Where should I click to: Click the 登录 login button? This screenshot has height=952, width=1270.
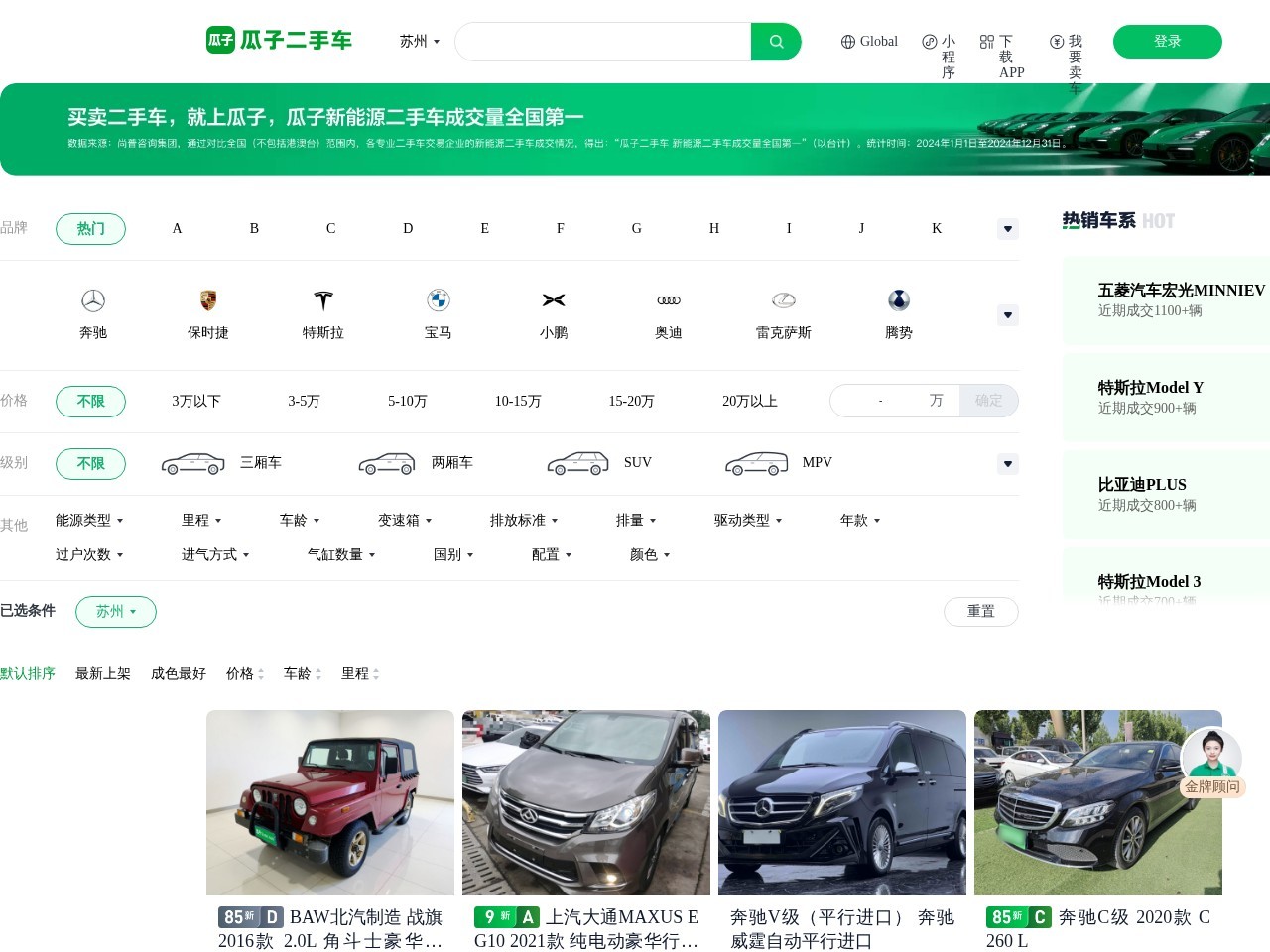(x=1168, y=42)
